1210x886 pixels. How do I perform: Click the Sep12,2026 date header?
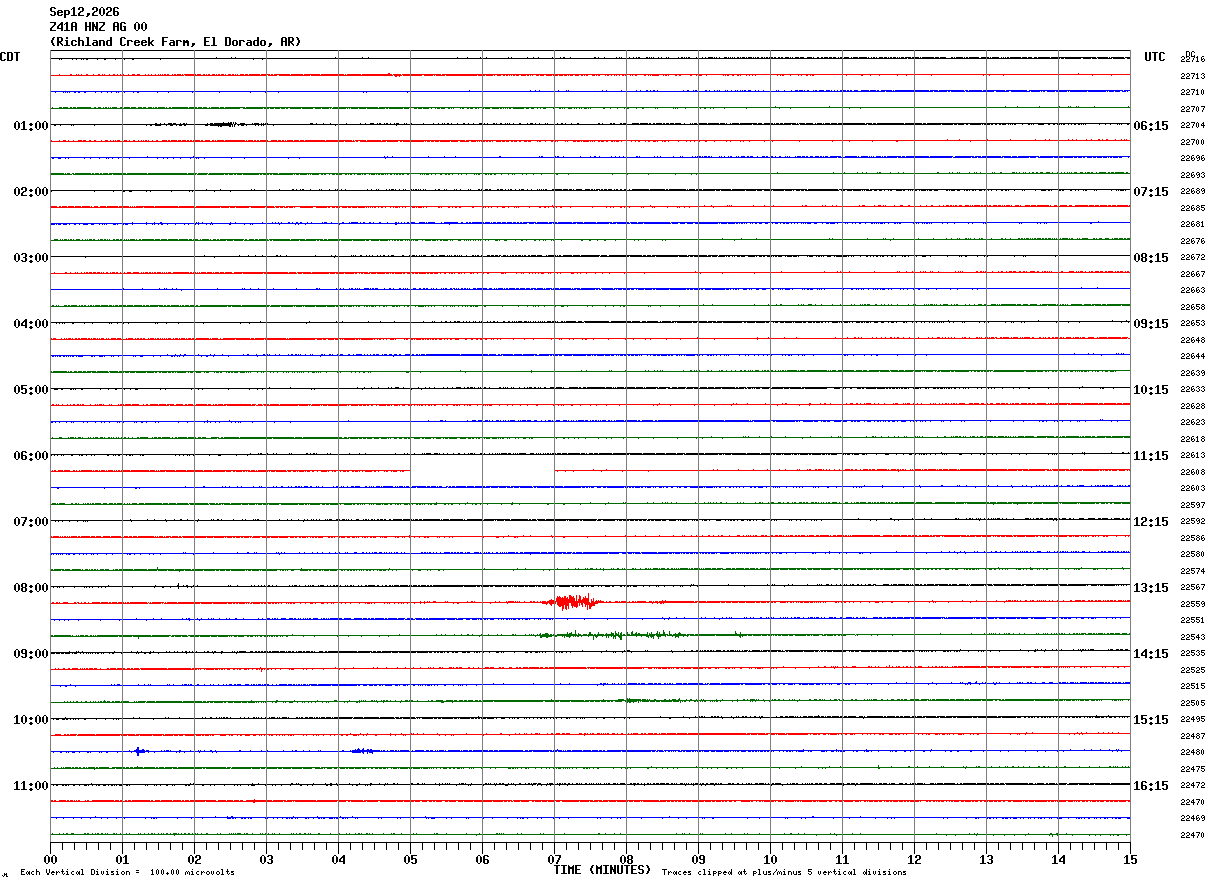(84, 12)
